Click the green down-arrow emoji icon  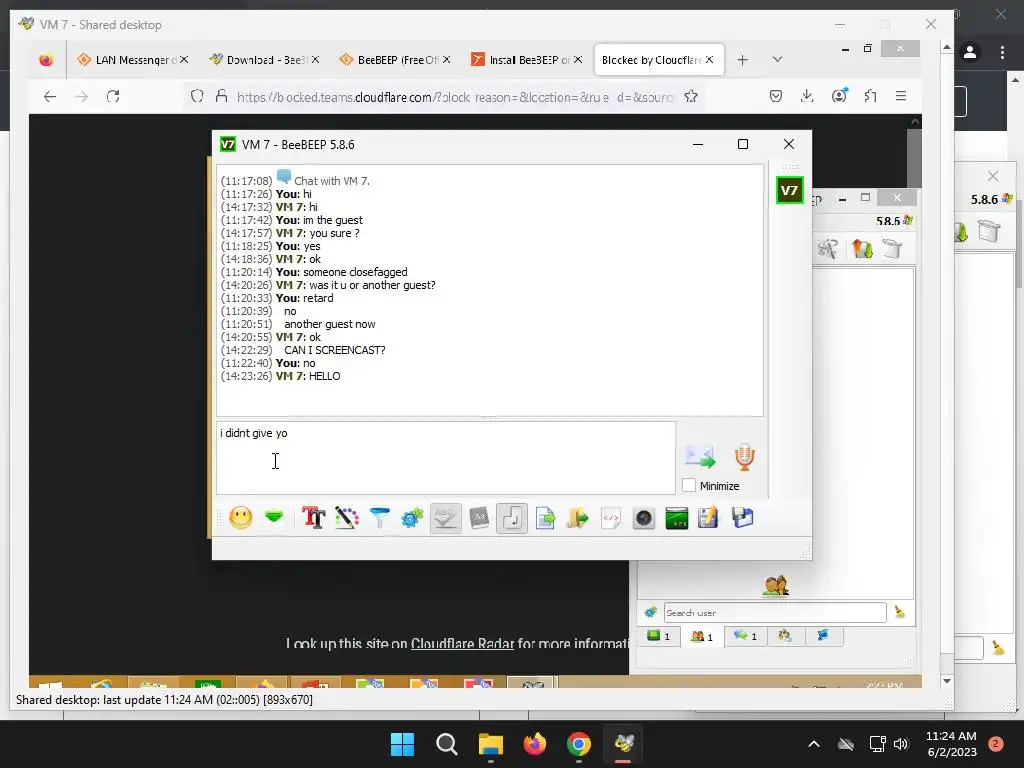(274, 518)
